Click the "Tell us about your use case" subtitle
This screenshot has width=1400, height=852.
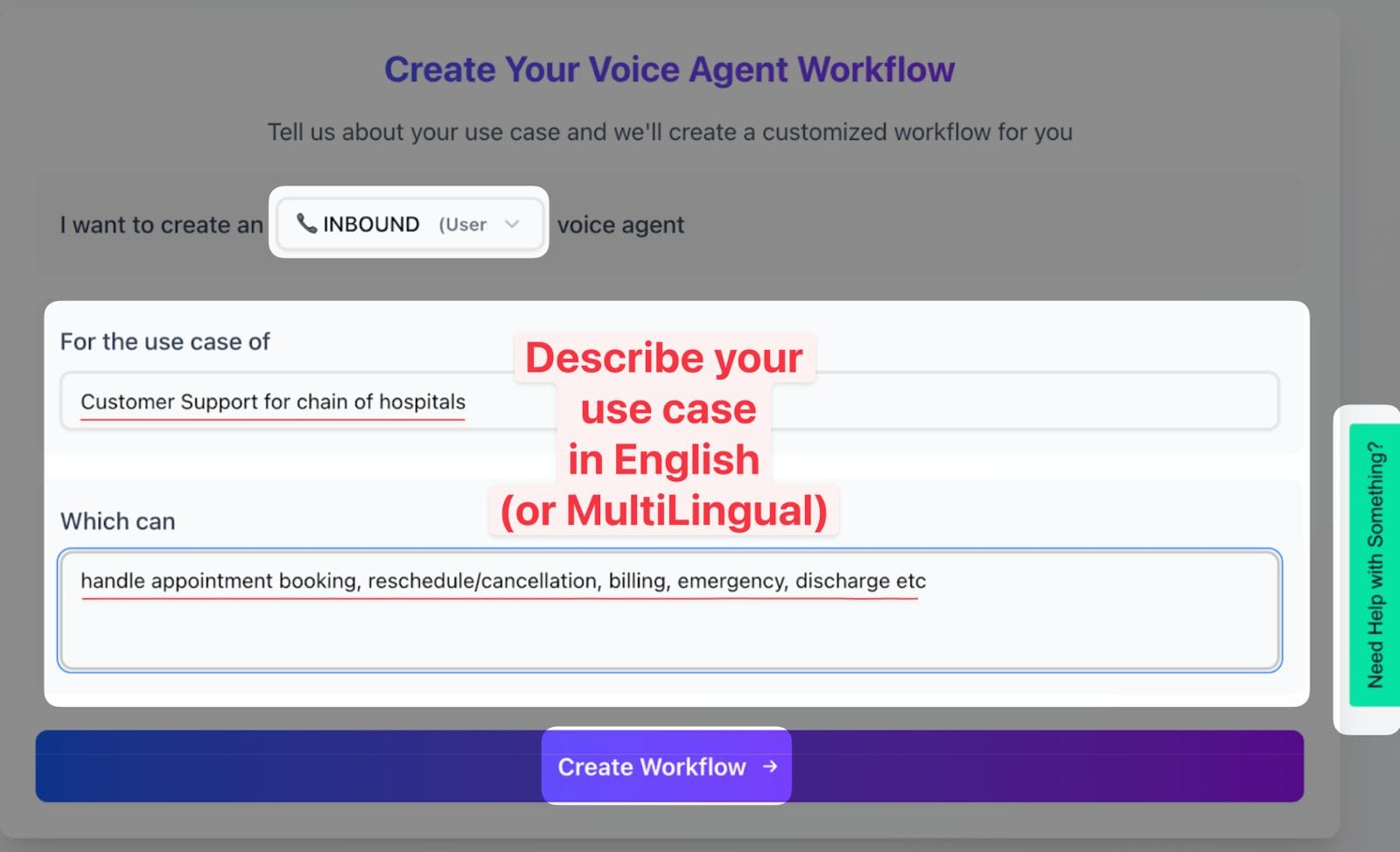pos(669,132)
